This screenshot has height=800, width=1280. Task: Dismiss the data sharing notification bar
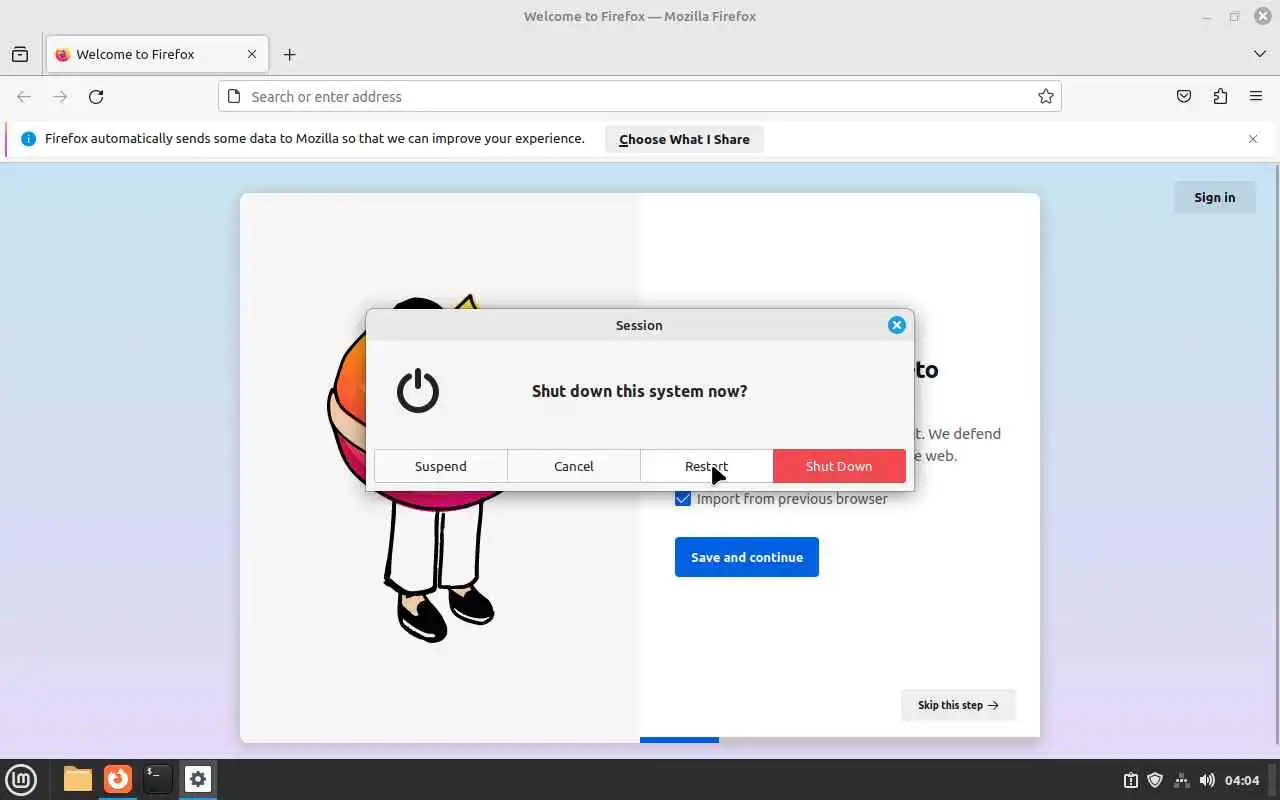1252,139
